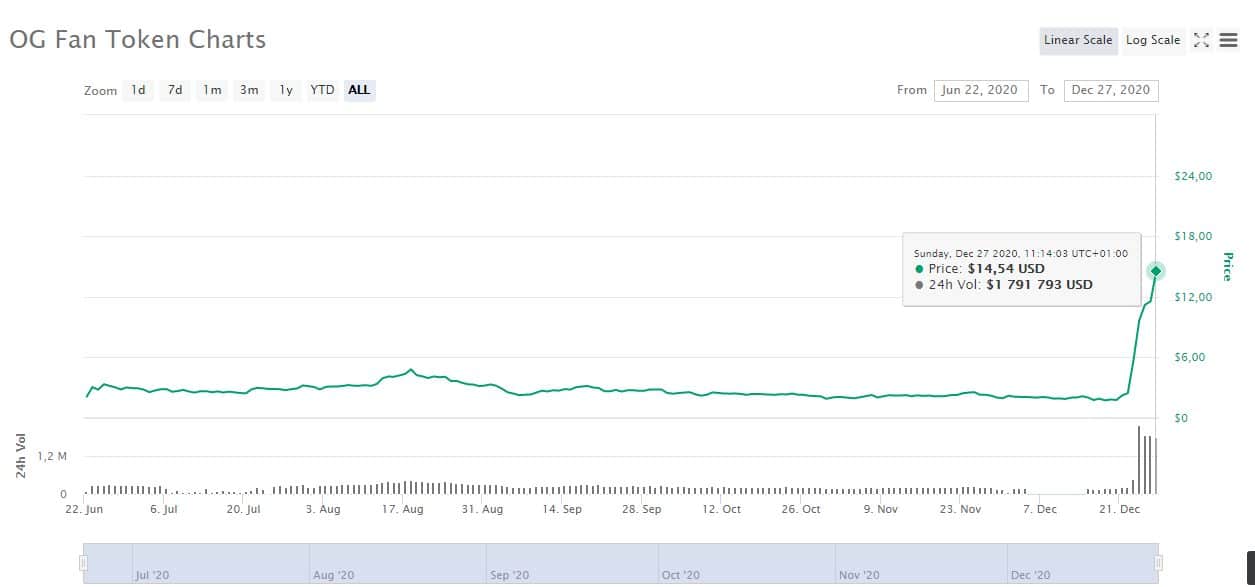Screen dimensions: 1255x587
Task: Click the 24h Vol axis title
Action: 21,455
